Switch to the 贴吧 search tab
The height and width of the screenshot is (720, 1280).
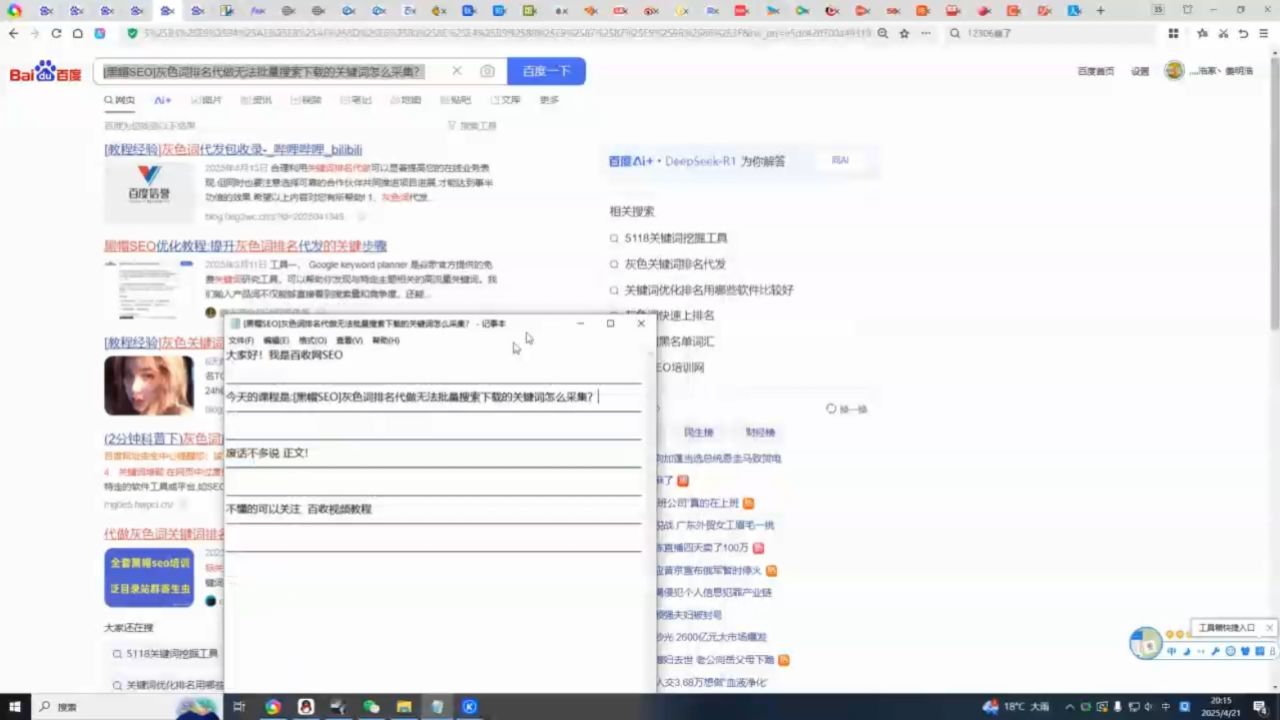[x=455, y=100]
